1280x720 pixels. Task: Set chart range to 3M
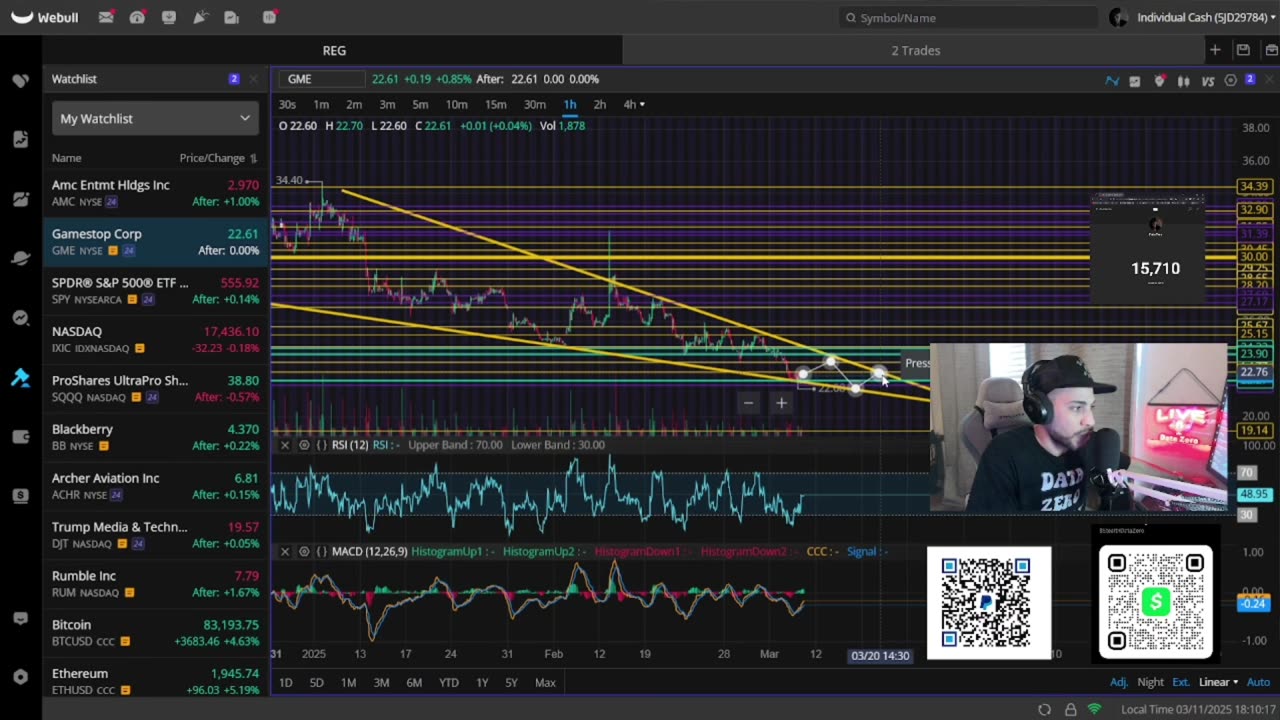coord(381,682)
